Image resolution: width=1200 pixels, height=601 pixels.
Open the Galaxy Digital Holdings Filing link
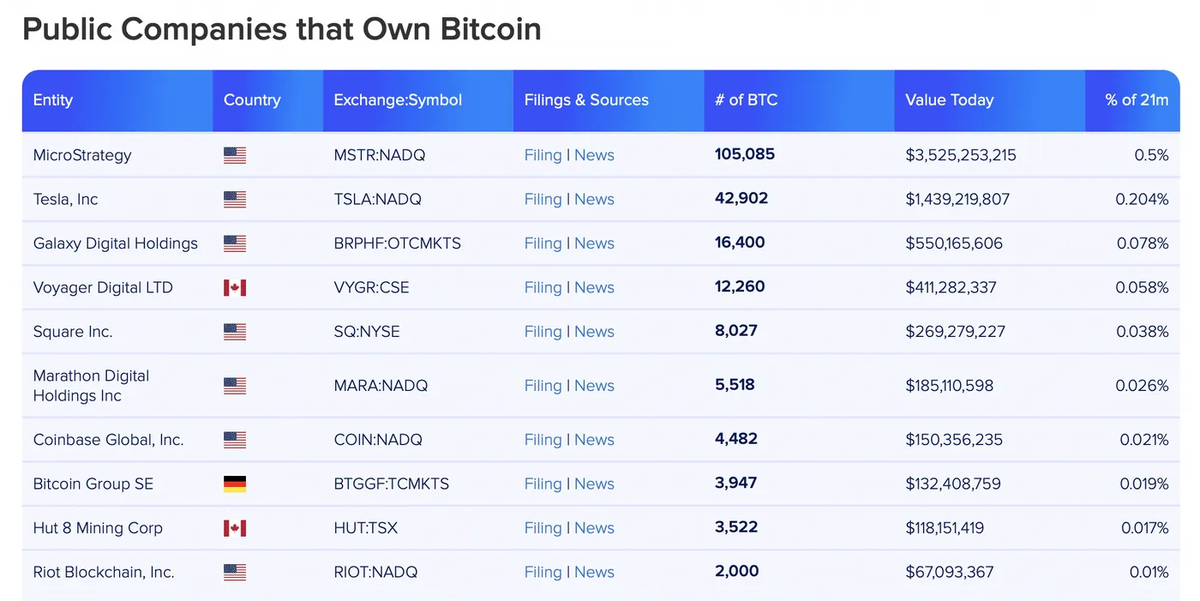pyautogui.click(x=543, y=243)
